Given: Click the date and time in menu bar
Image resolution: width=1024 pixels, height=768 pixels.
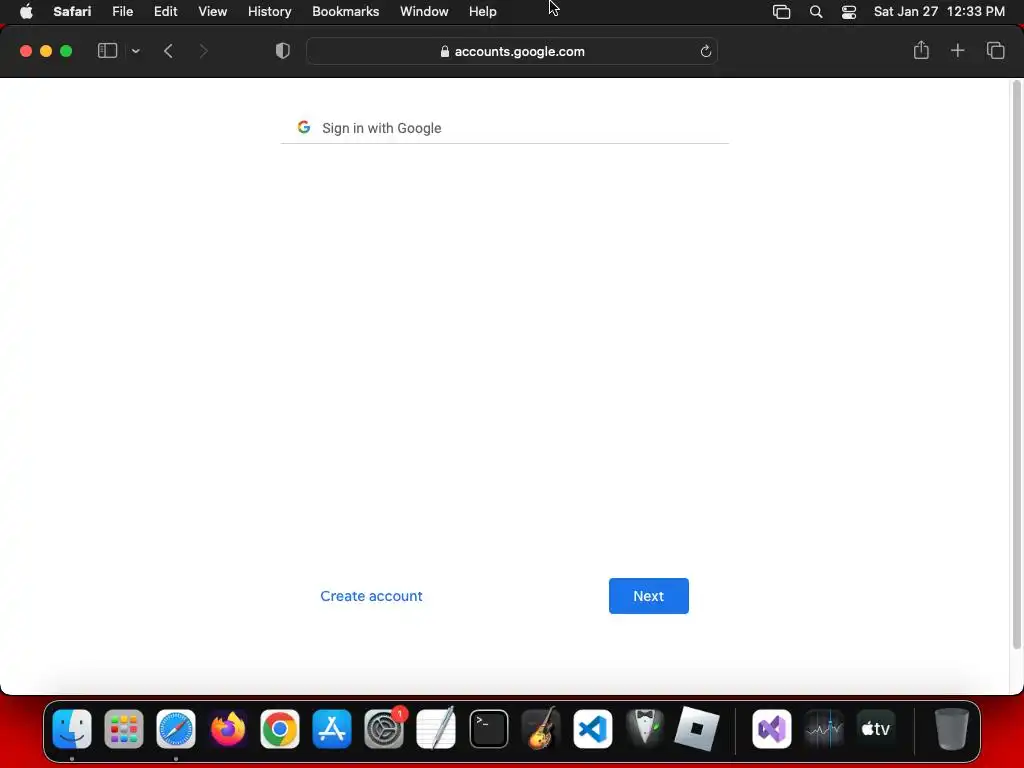Looking at the screenshot, I should pos(939,11).
